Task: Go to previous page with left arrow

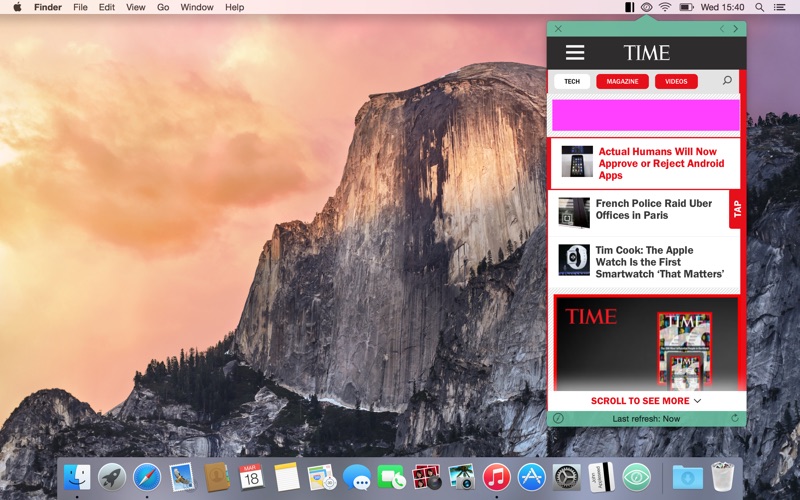Action: pyautogui.click(x=721, y=29)
